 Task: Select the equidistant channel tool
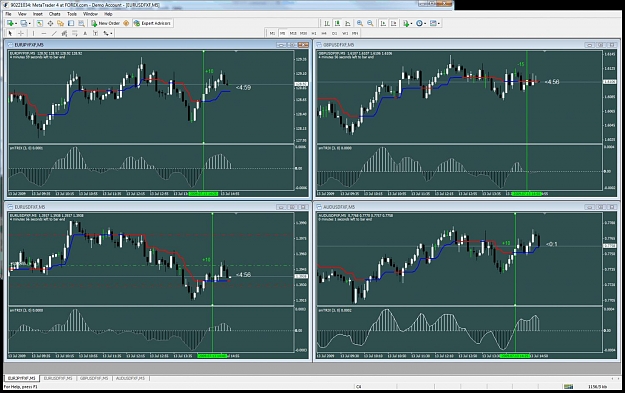tap(65, 33)
